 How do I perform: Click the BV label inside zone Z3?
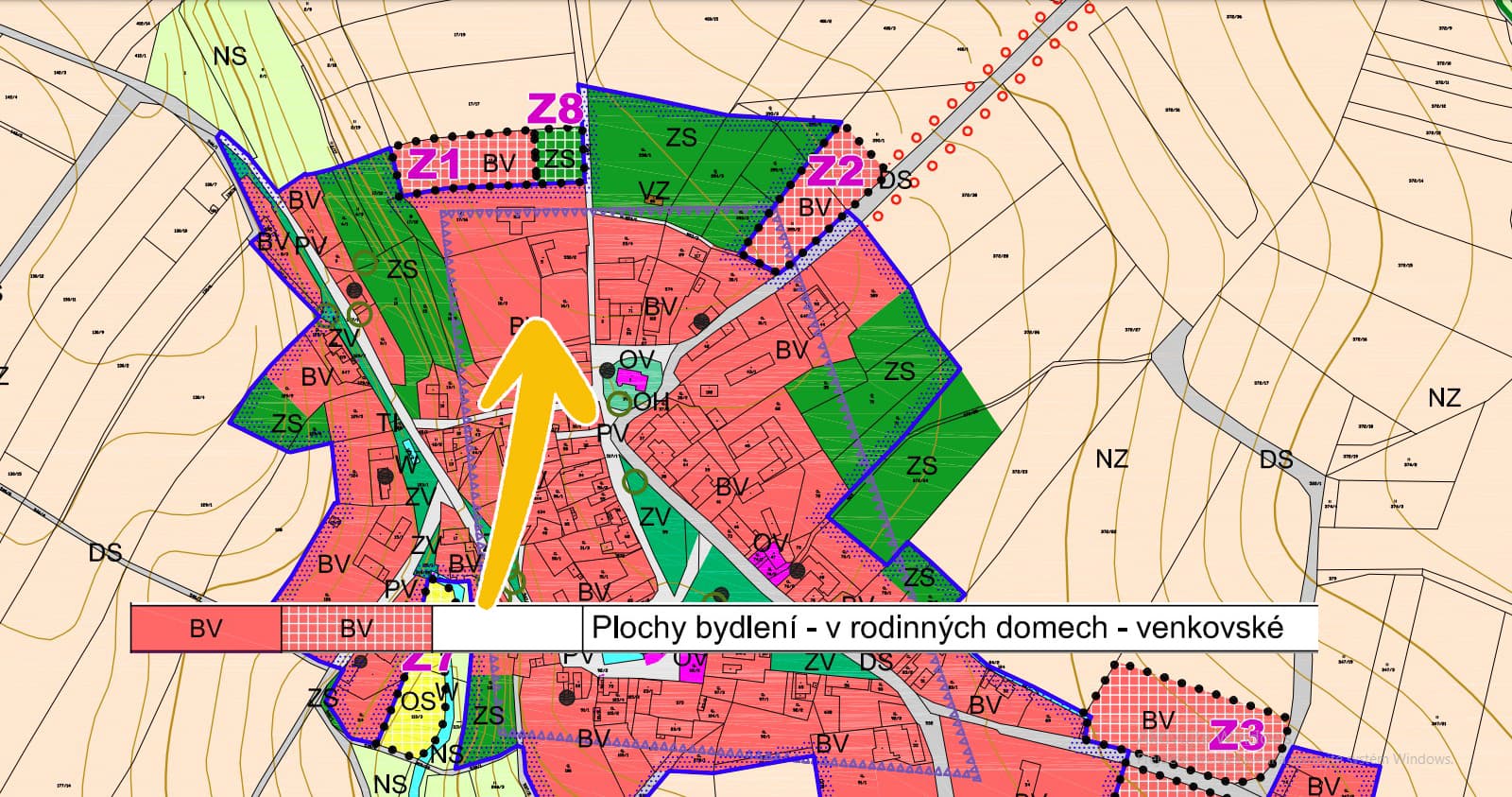click(1158, 721)
